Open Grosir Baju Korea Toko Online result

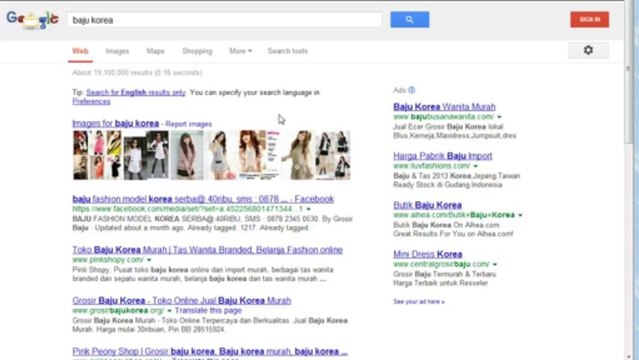click(x=182, y=300)
